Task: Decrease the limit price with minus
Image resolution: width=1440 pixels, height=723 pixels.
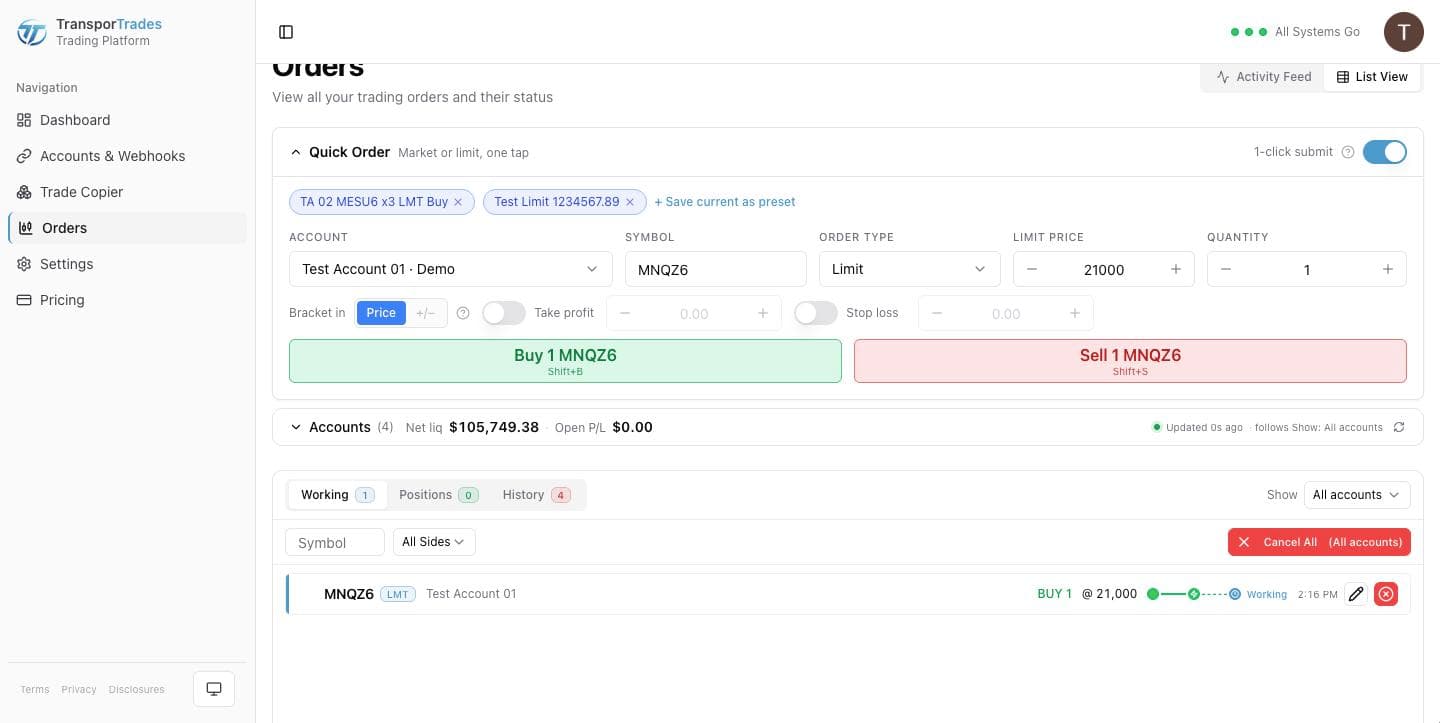Action: coord(1032,269)
